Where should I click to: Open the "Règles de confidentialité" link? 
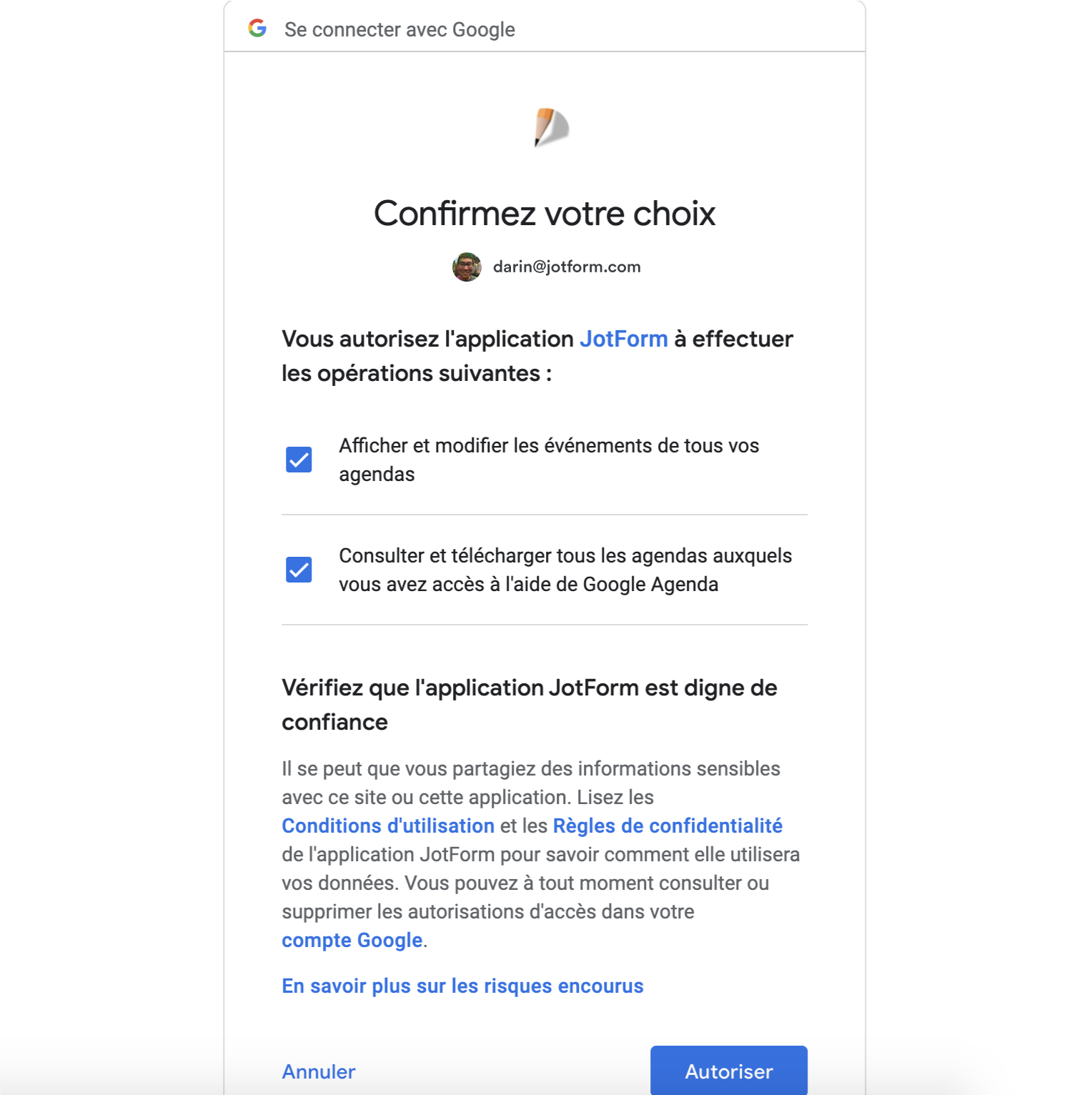667,826
